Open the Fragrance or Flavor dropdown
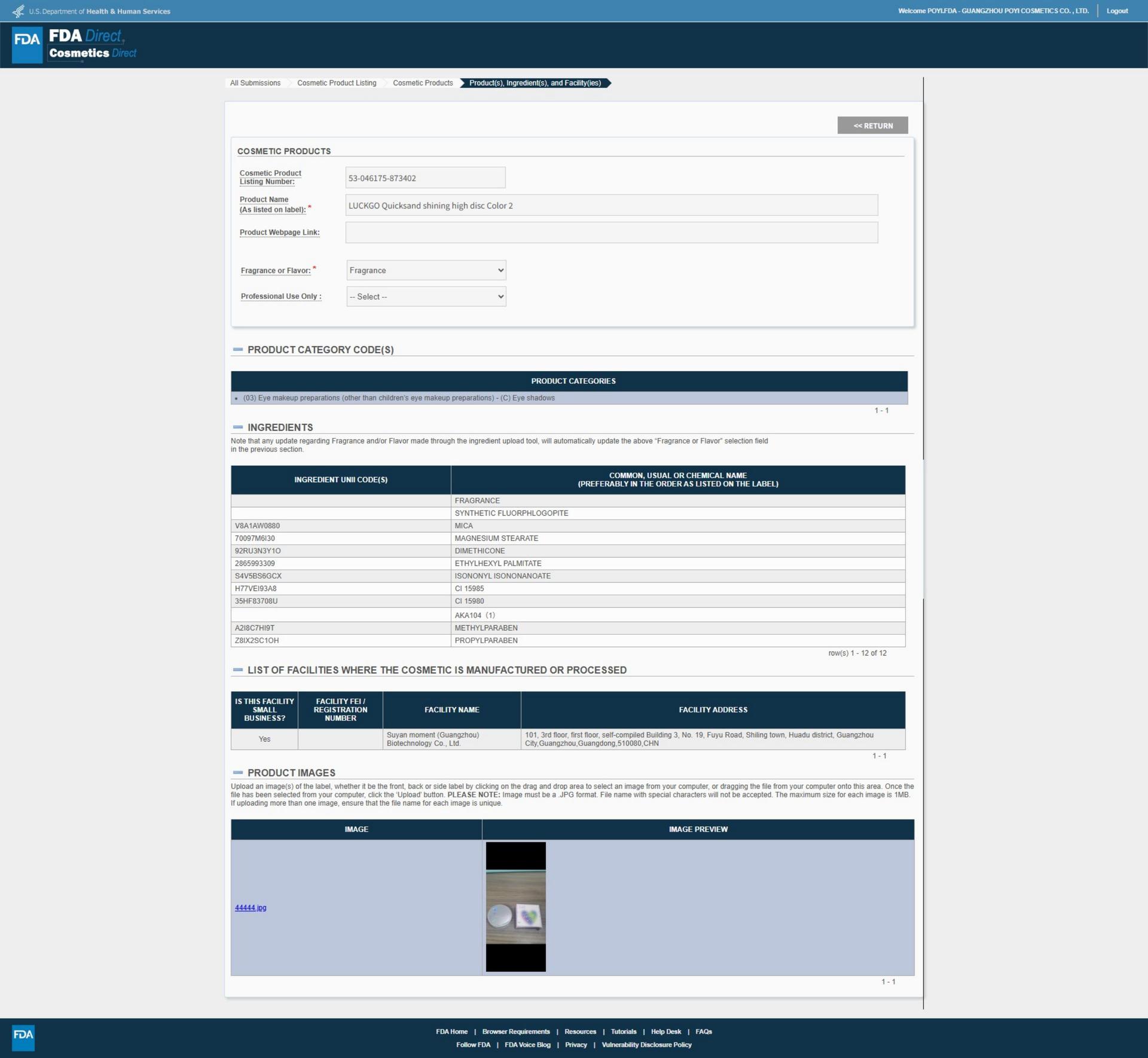1148x1058 pixels. click(x=426, y=270)
